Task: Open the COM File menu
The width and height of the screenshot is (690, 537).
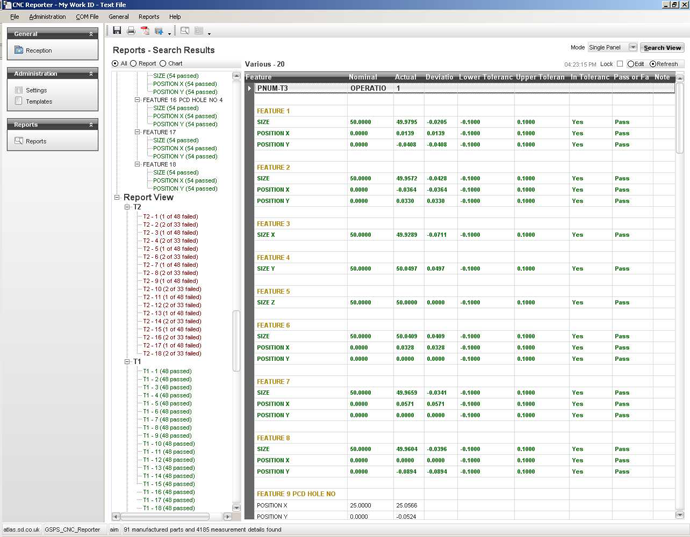Action: [87, 17]
